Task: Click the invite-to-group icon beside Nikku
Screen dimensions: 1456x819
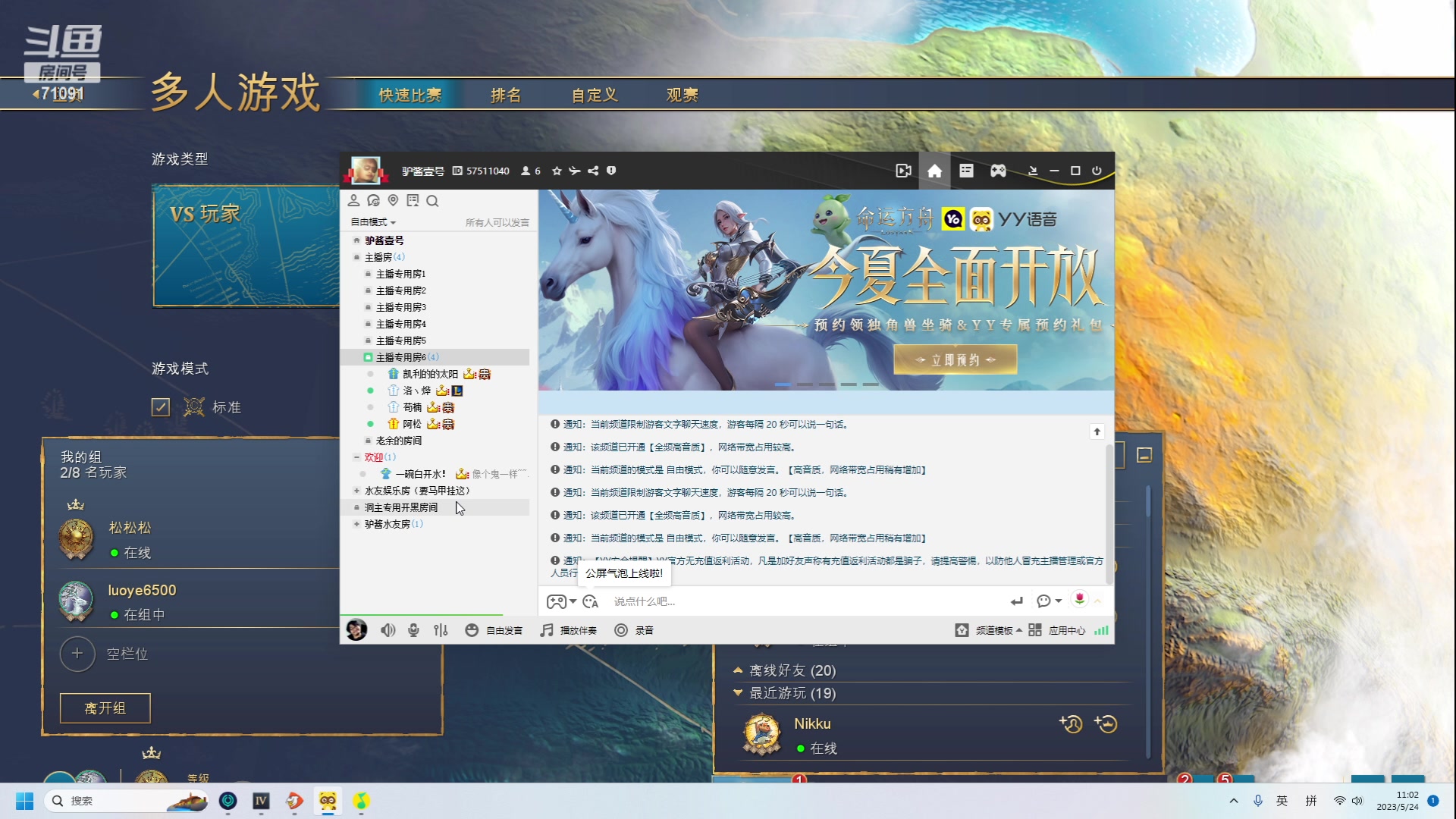Action: (1071, 724)
